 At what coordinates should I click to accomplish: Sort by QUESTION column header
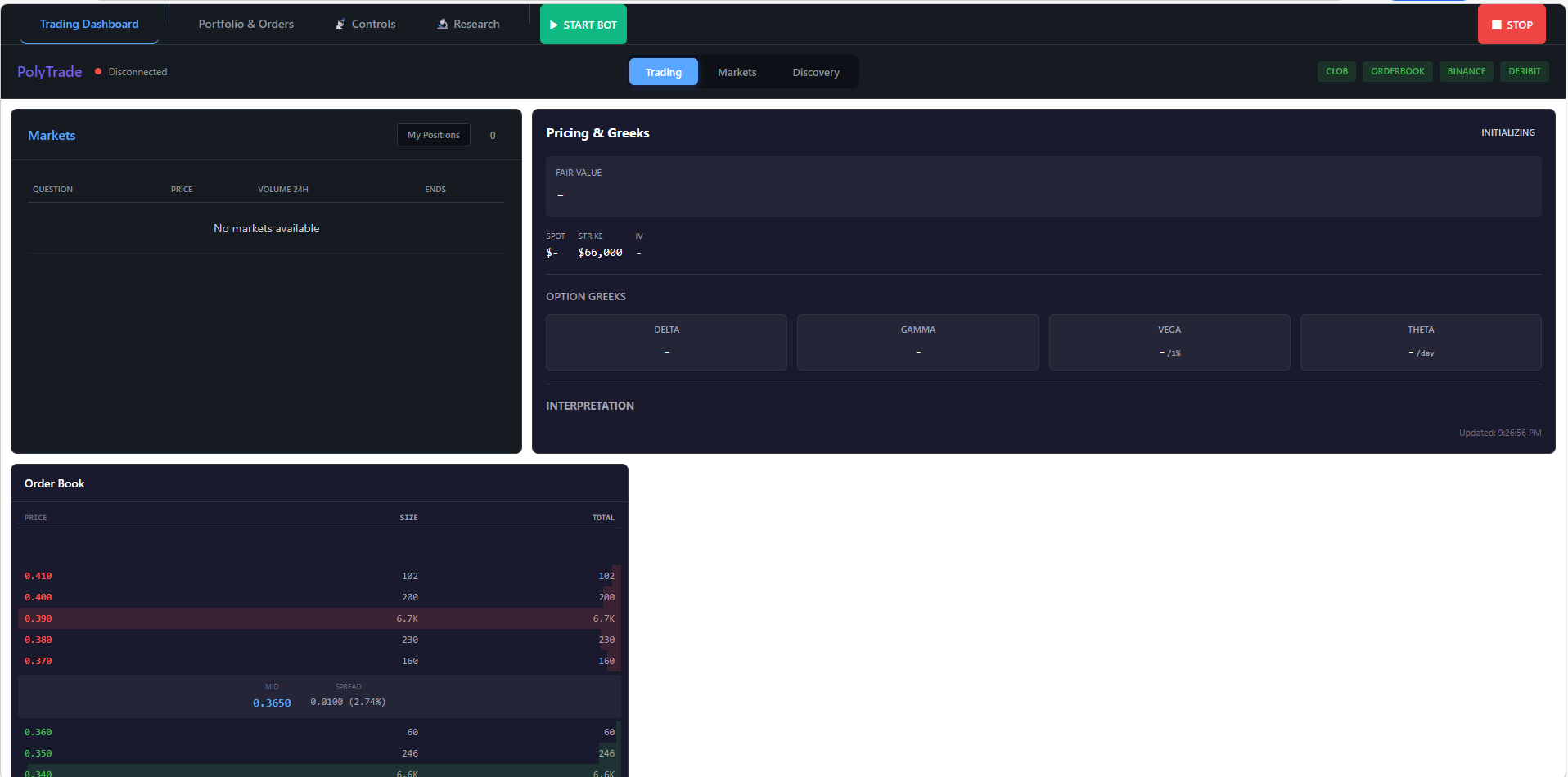click(x=52, y=190)
